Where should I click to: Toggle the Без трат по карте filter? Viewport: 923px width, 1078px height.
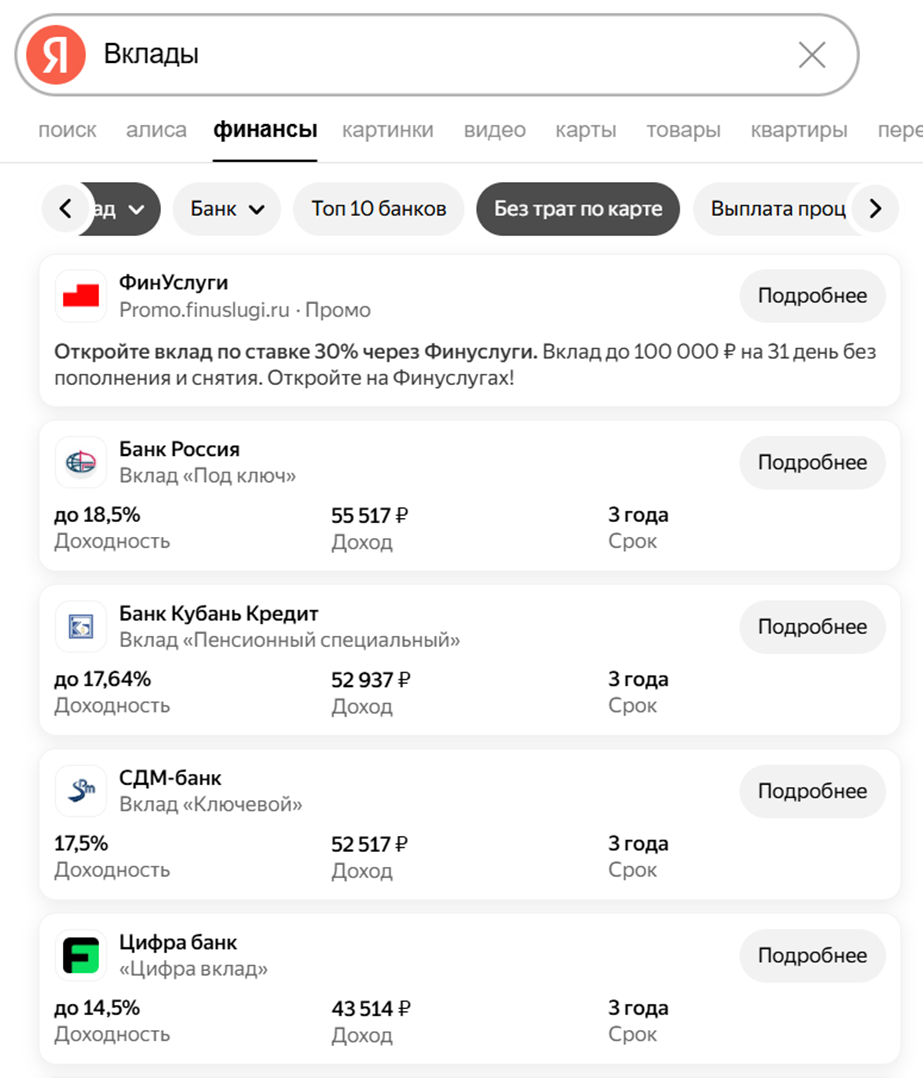pos(578,209)
